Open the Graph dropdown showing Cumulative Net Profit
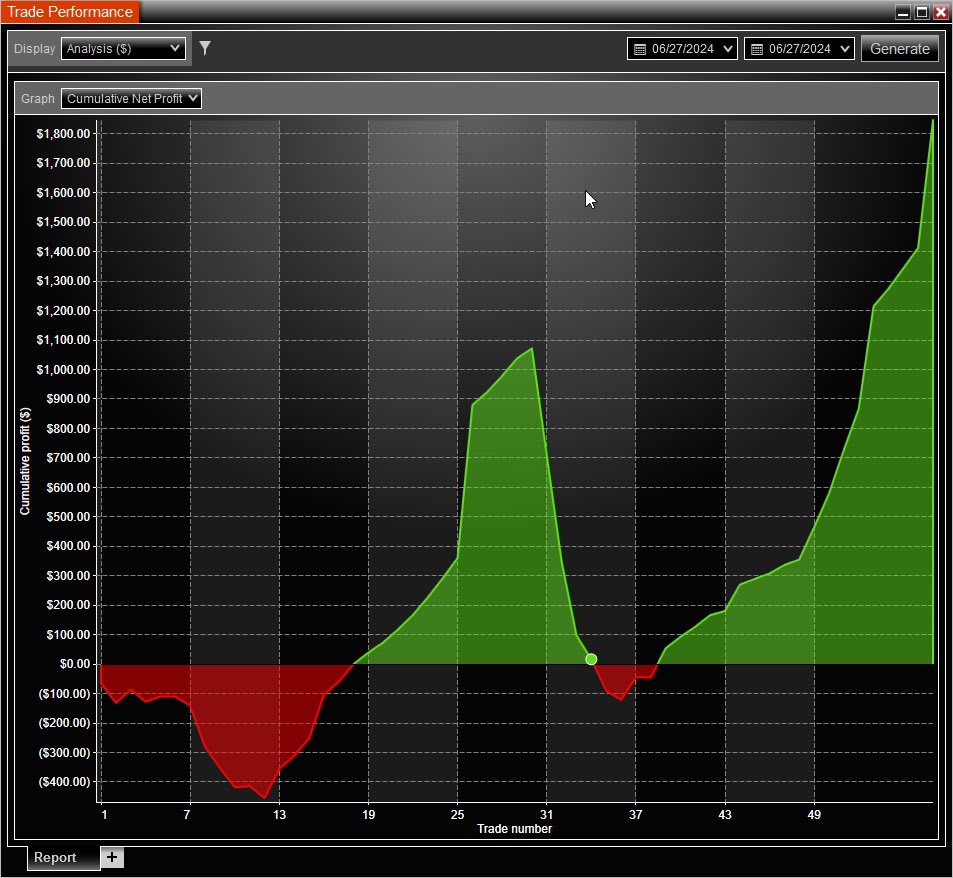The height and width of the screenshot is (878, 953). (x=131, y=98)
